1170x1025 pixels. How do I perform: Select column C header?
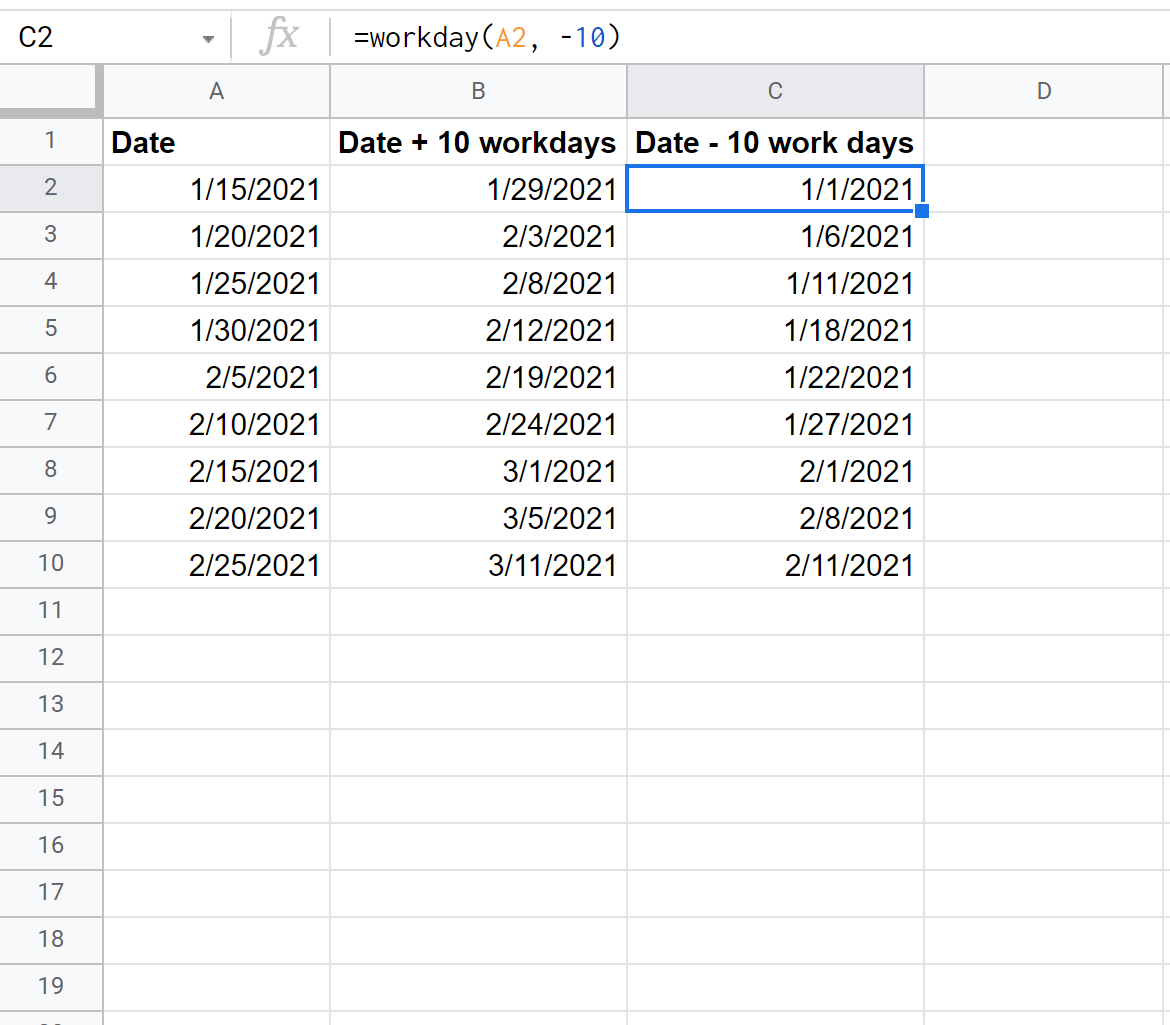(x=775, y=91)
